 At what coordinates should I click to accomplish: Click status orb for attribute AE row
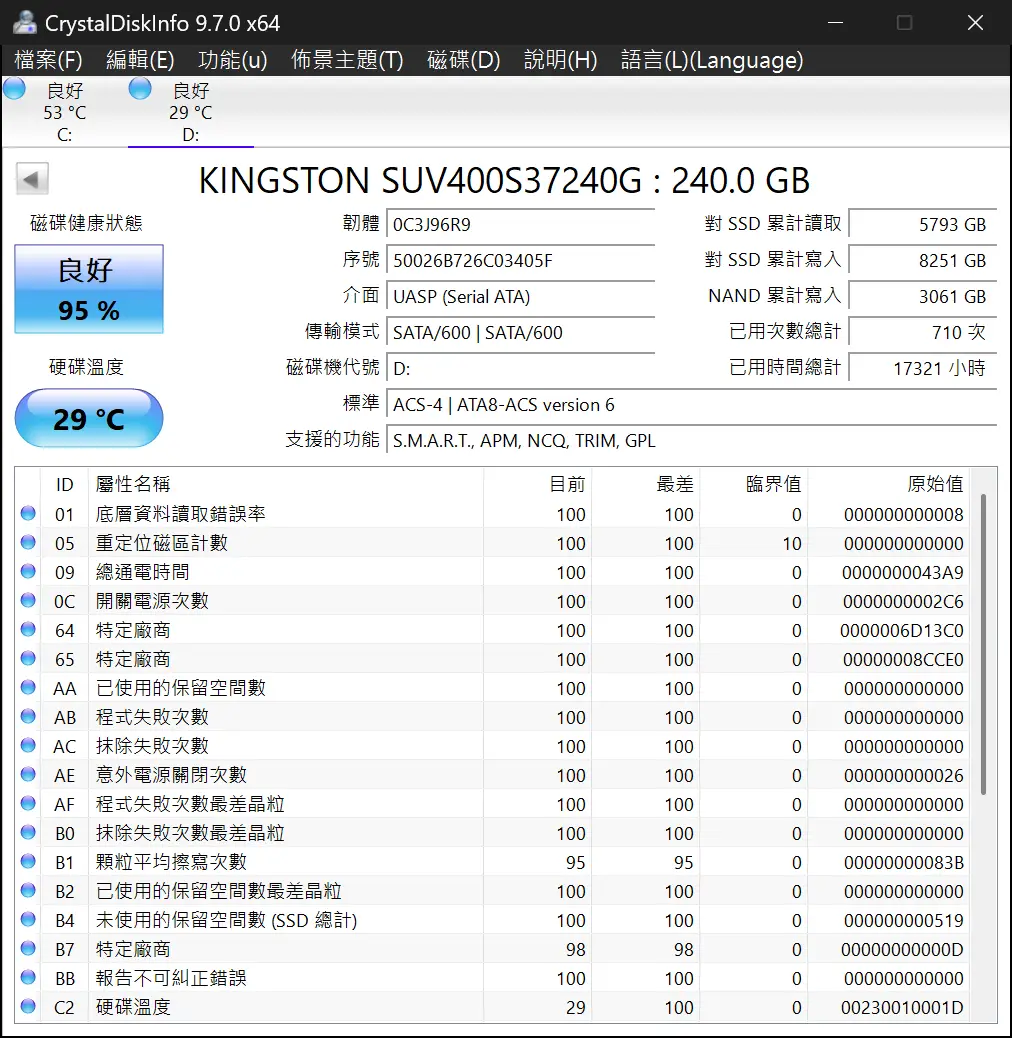[28, 774]
